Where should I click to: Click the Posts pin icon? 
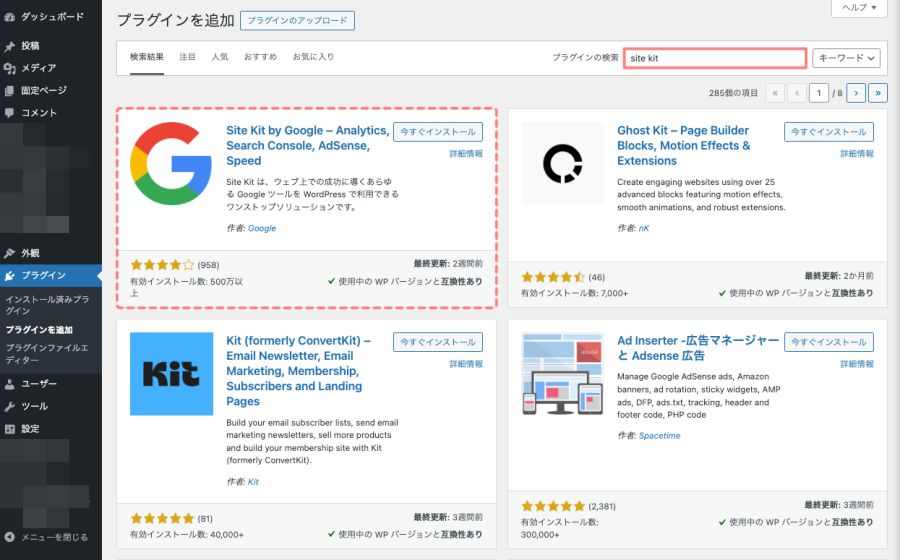[x=9, y=46]
